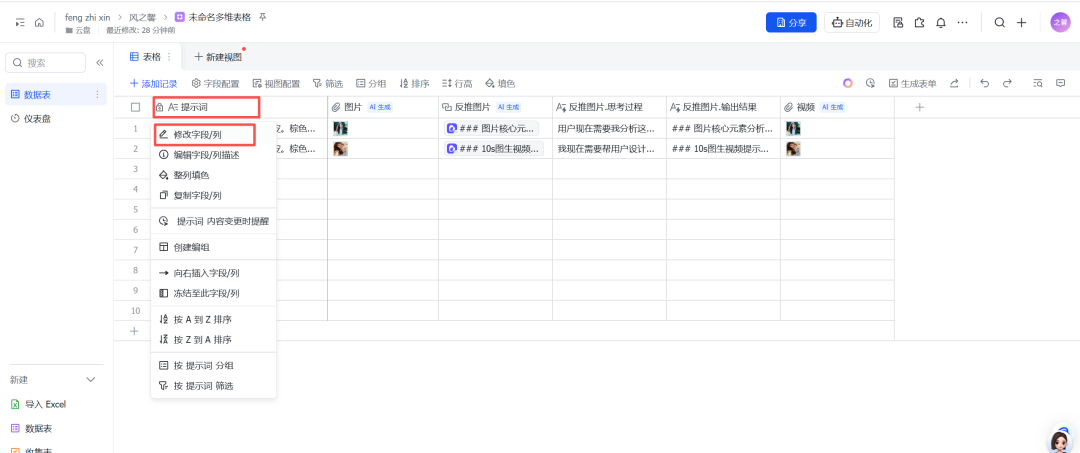This screenshot has height=453, width=1080.
Task: Open the comments icon in table toolbar
Action: click(1060, 83)
